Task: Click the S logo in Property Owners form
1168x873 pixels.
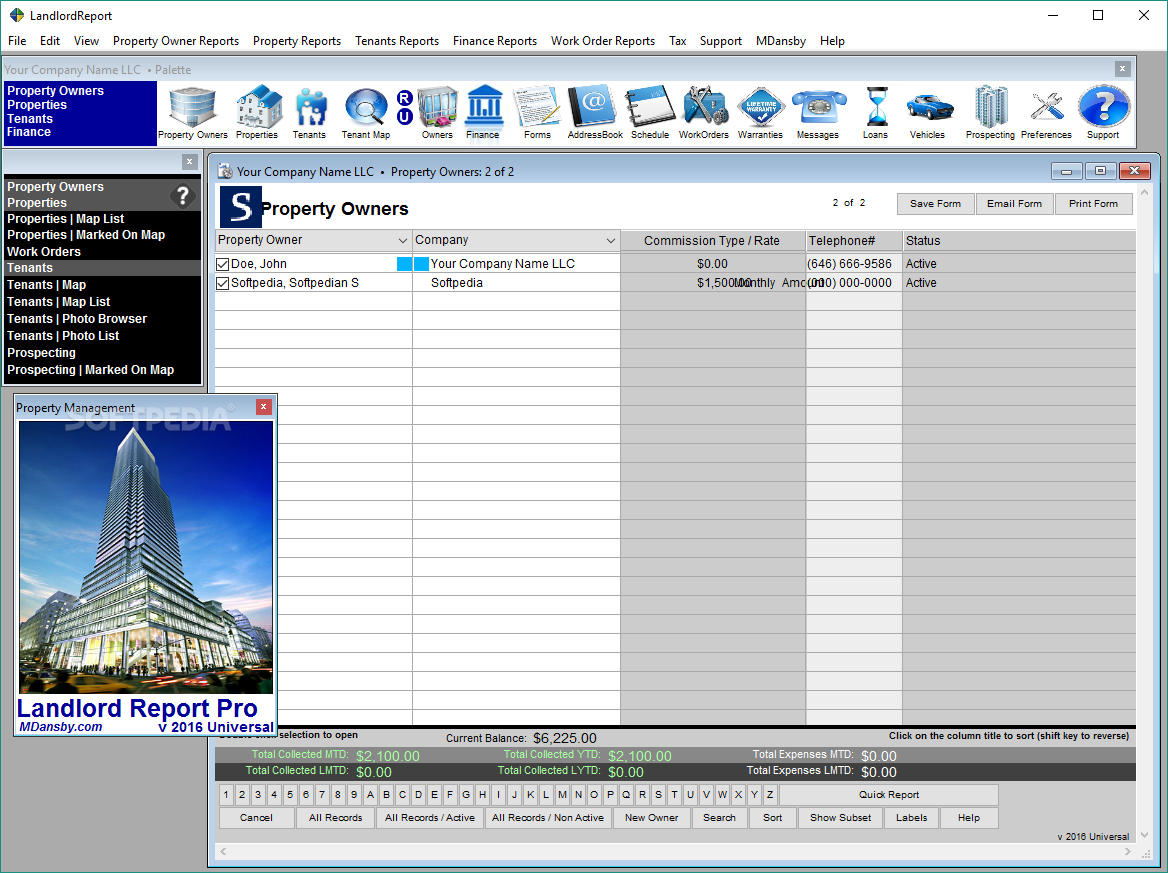Action: 241,207
